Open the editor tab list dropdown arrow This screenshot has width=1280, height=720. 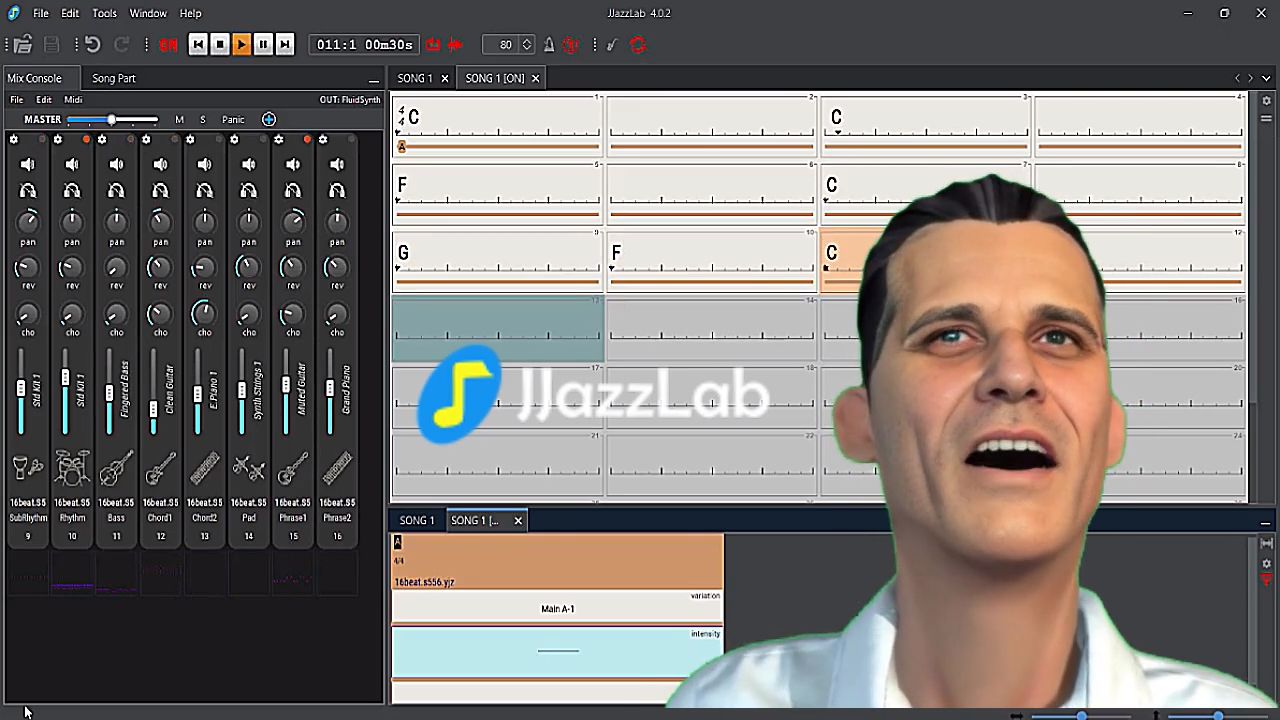(x=1266, y=78)
